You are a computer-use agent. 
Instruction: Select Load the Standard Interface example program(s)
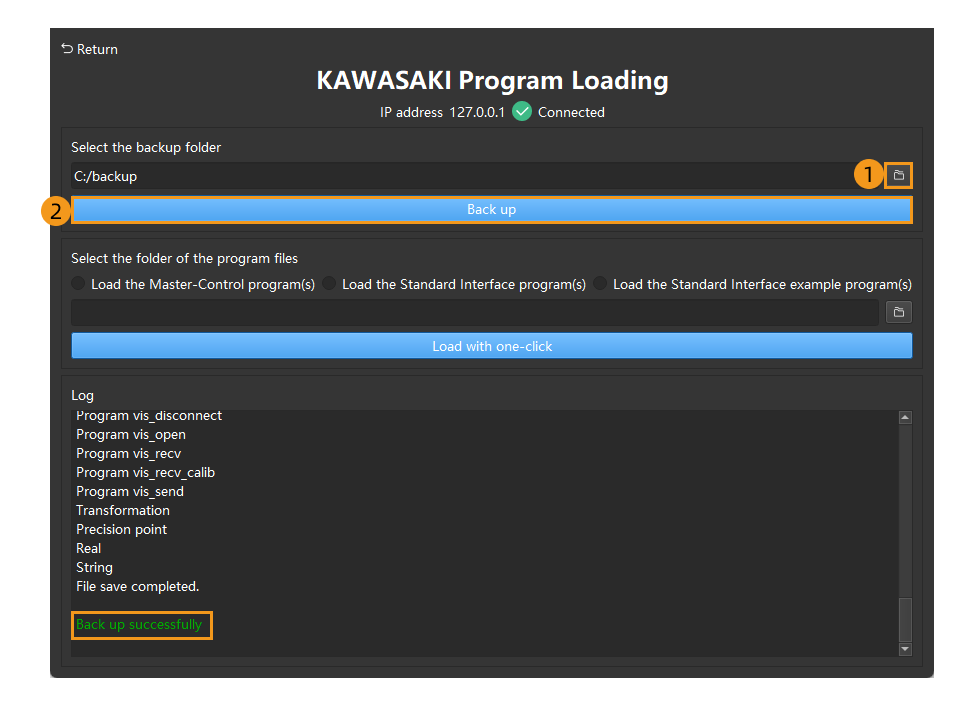click(599, 283)
